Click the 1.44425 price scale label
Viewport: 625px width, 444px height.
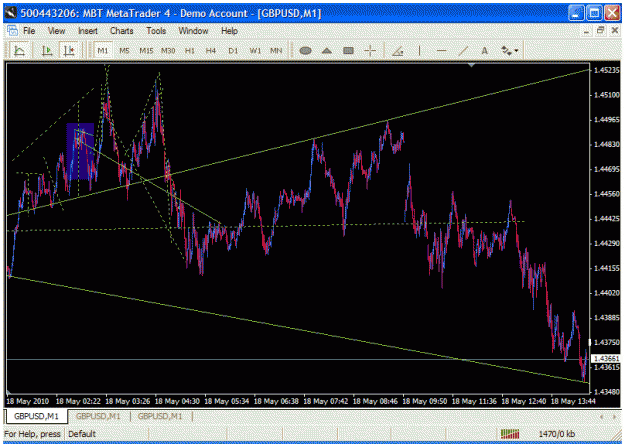pos(607,219)
